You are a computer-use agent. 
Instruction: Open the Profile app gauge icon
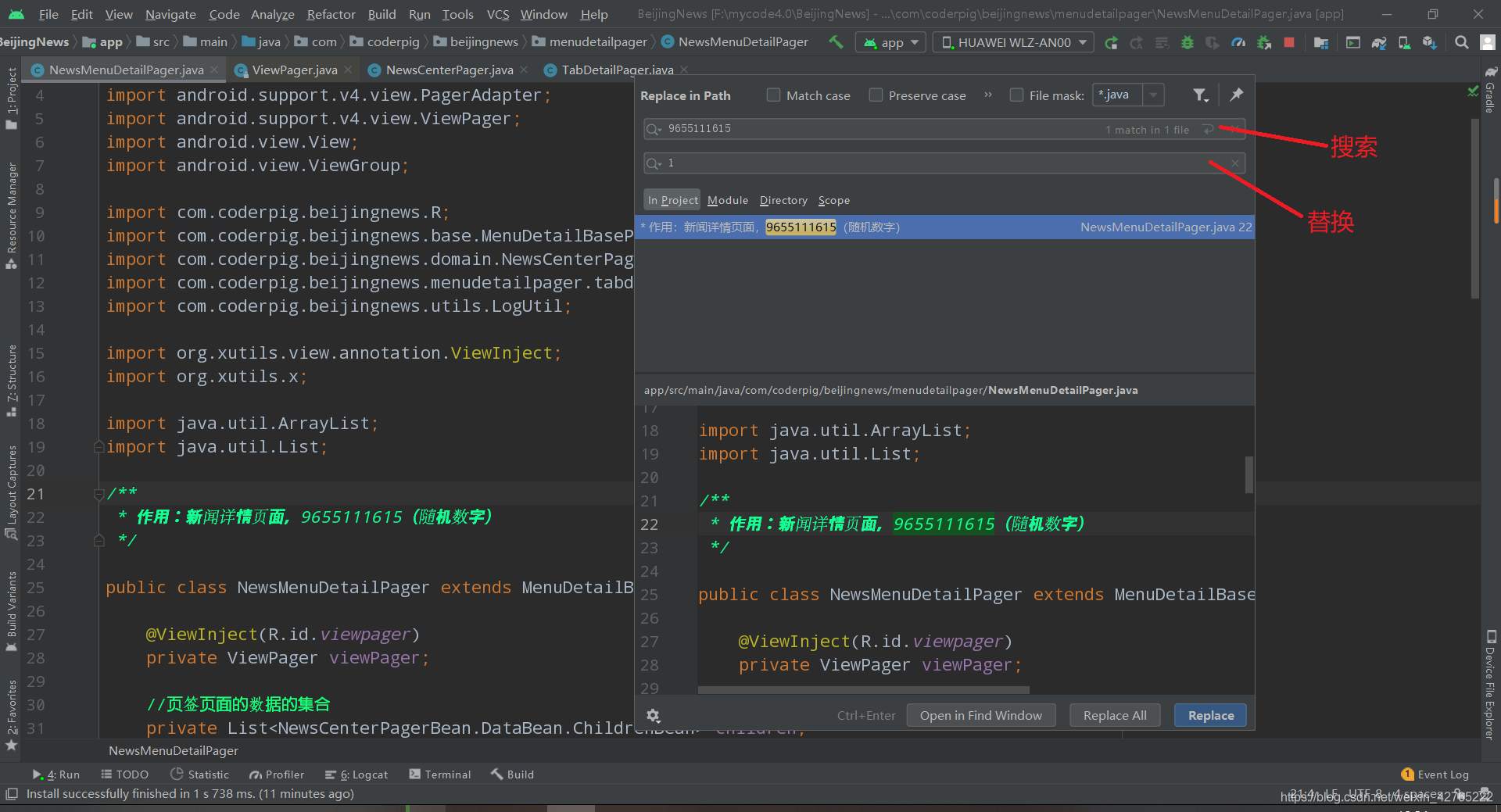tap(1238, 42)
